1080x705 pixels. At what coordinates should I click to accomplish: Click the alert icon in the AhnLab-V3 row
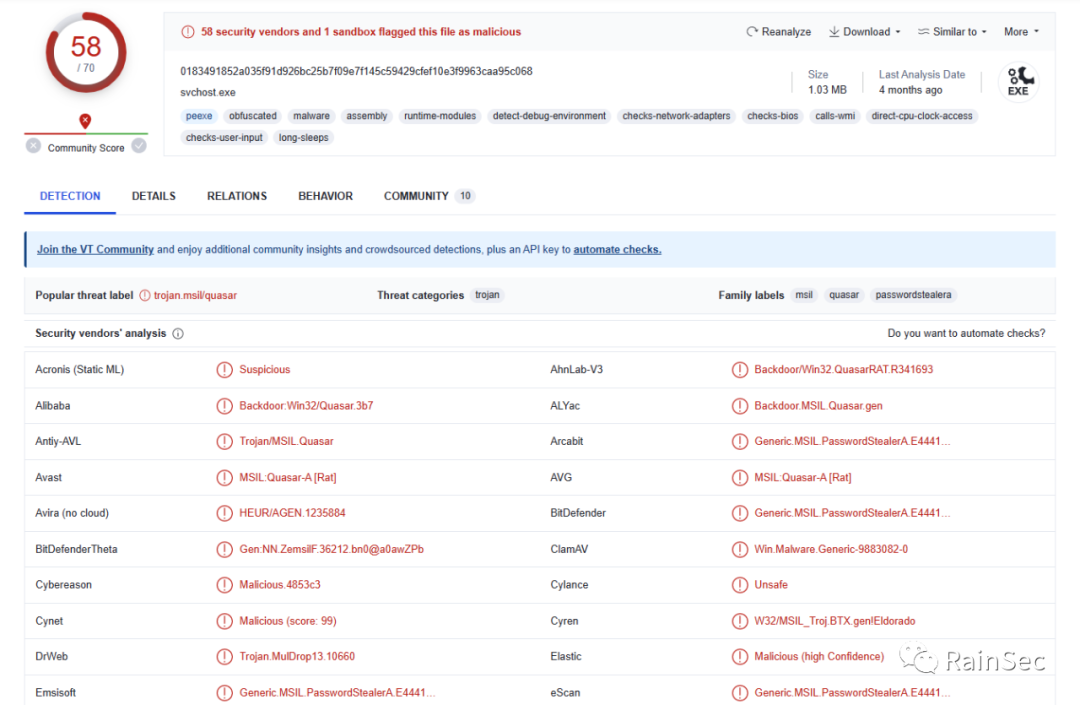[x=740, y=370]
